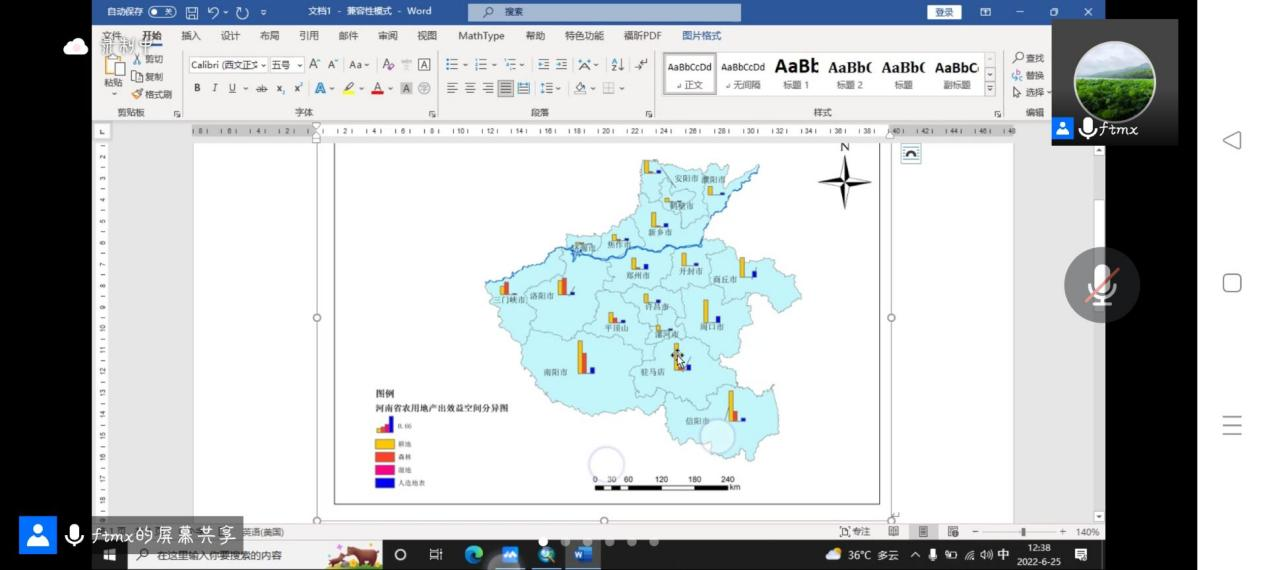Image resolution: width=1267 pixels, height=570 pixels.
Task: Center-align the paragraph text
Action: (x=470, y=88)
